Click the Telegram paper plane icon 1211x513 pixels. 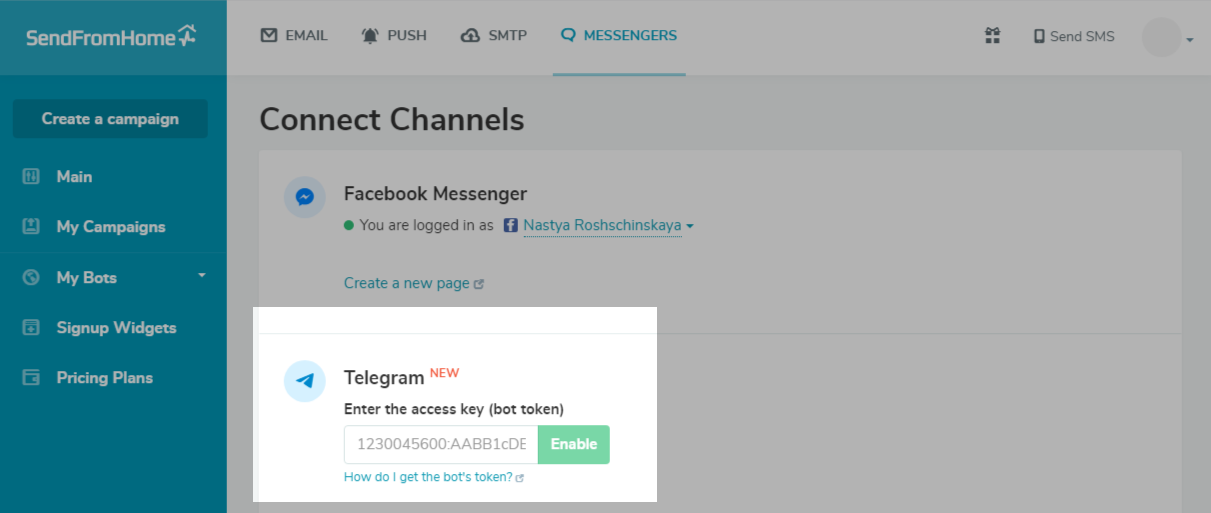(x=305, y=381)
